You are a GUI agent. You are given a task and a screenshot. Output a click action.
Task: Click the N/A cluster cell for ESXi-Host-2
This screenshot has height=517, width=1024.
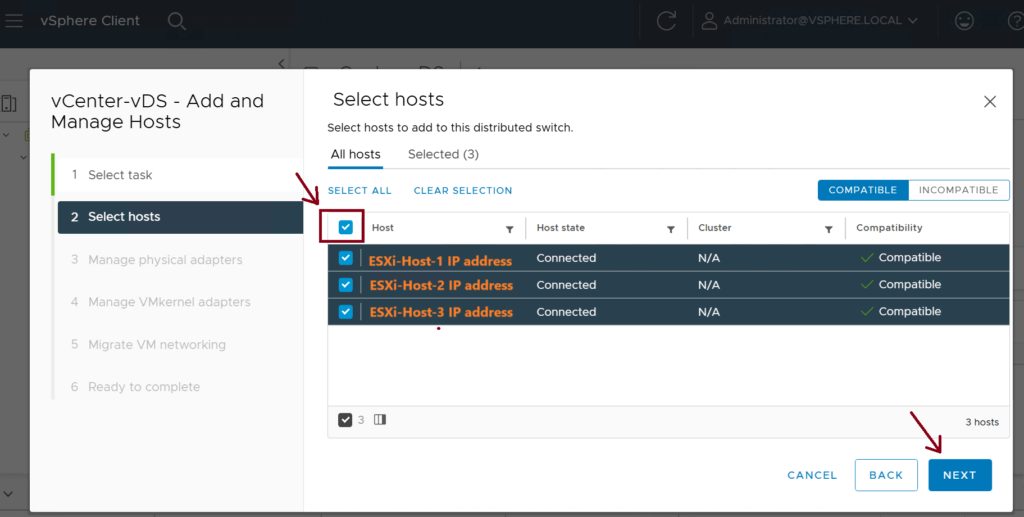(709, 285)
